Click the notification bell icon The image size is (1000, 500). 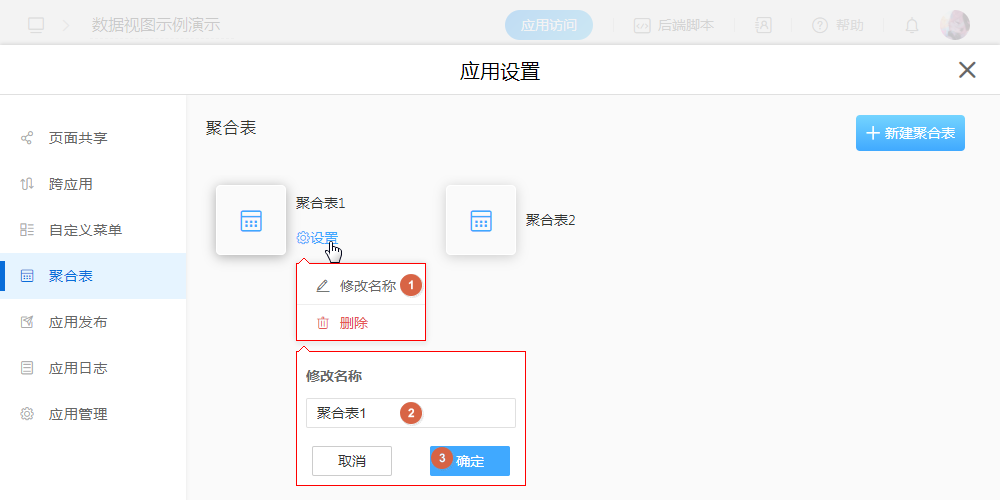[912, 26]
